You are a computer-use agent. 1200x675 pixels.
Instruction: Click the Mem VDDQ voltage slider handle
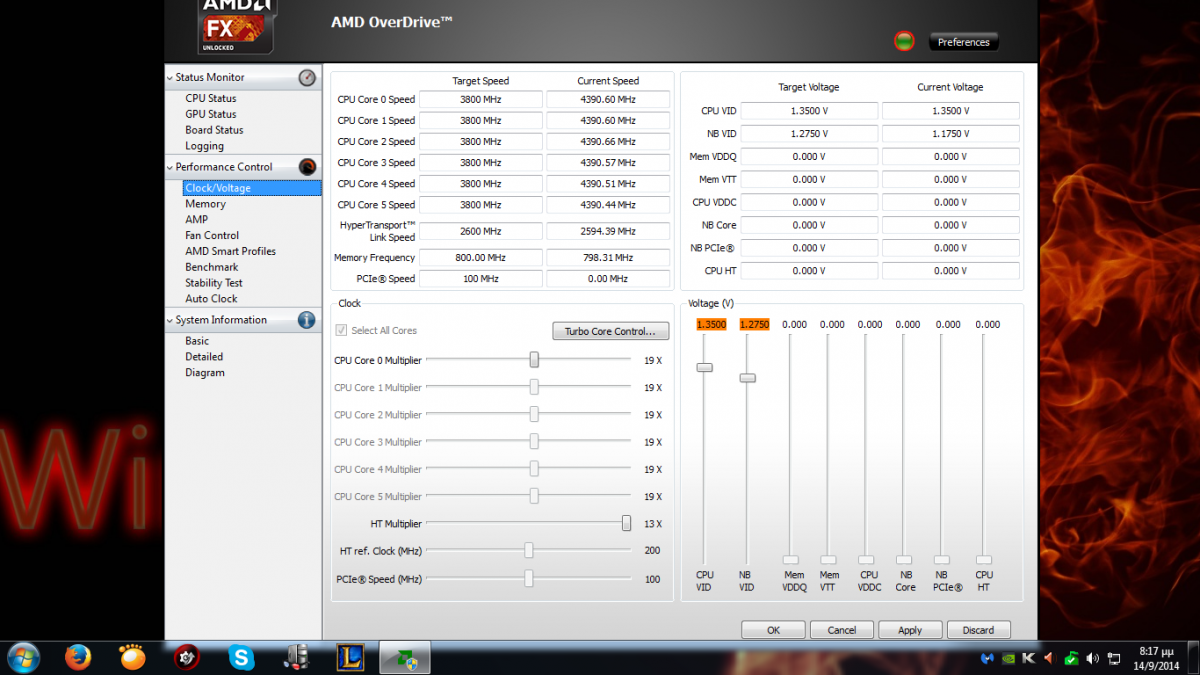(791, 560)
